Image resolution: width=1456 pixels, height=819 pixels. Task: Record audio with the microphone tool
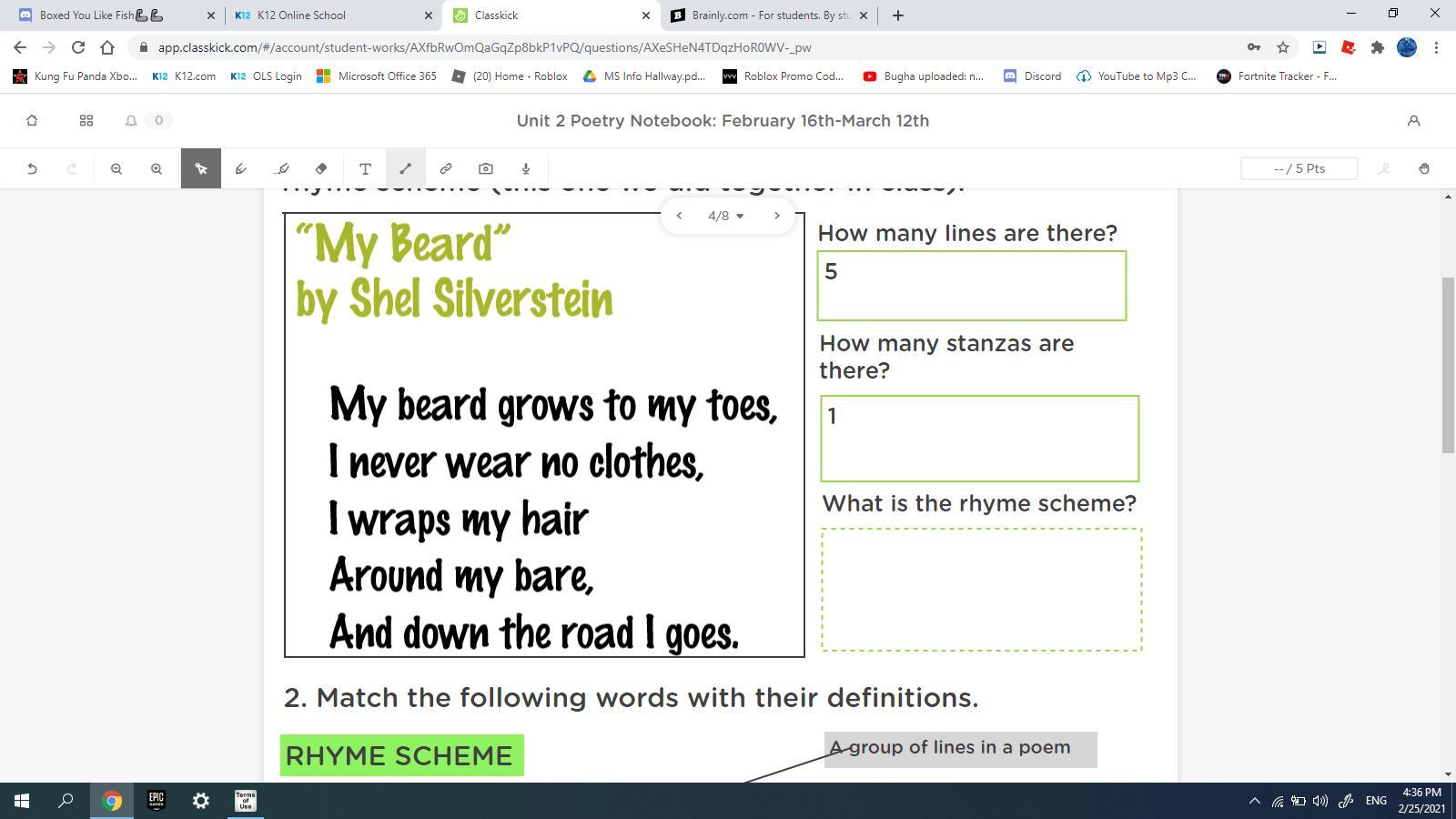526,168
